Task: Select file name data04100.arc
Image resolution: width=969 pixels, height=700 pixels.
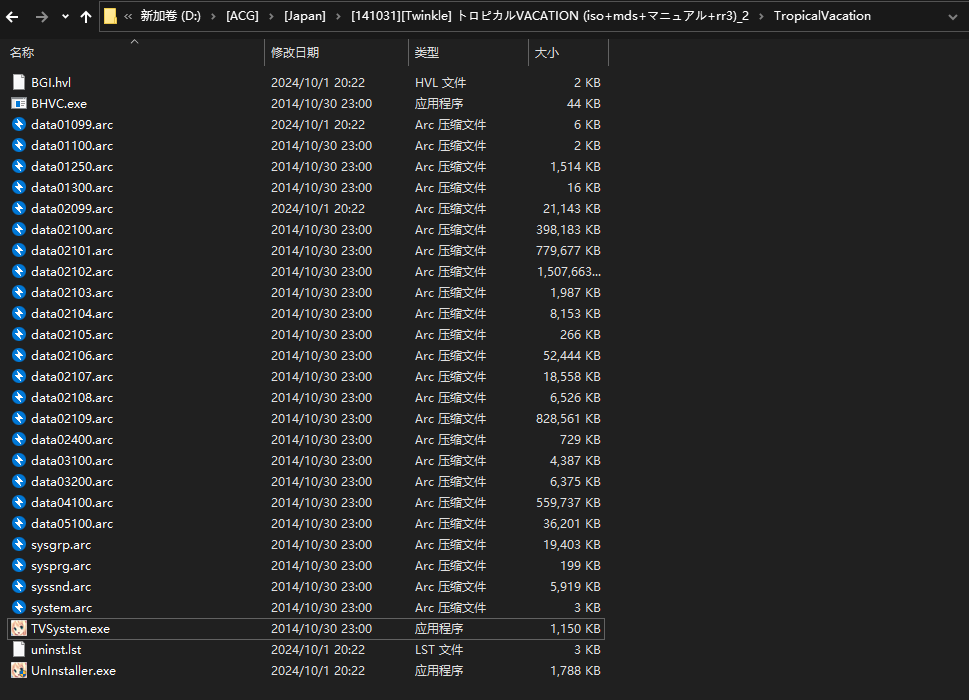Action: point(72,502)
